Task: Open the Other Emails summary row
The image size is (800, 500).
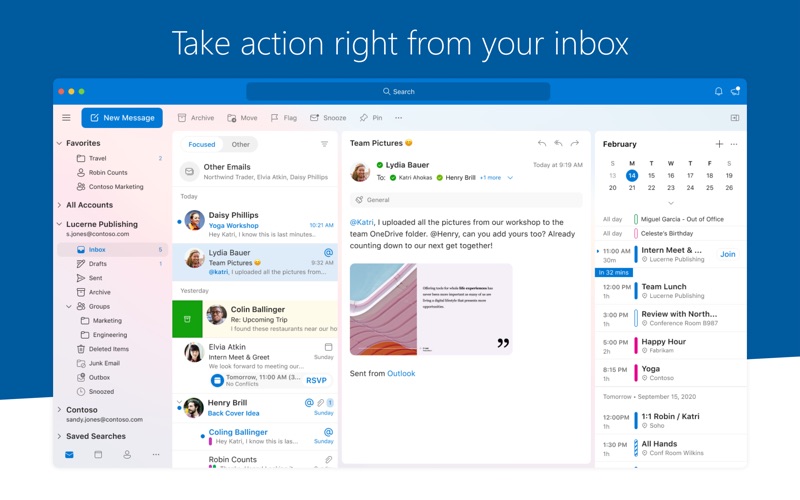Action: (255, 171)
